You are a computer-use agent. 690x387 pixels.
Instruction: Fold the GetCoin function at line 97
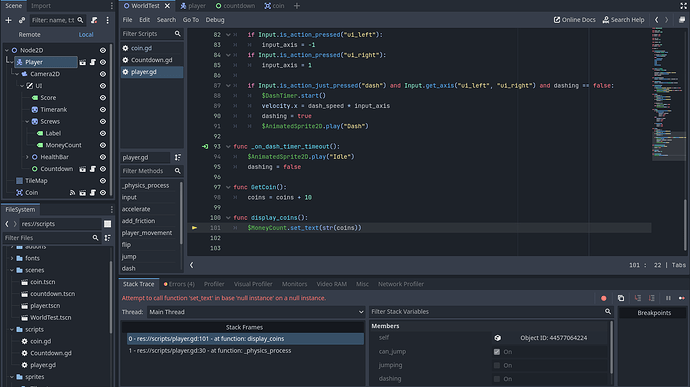[x=228, y=187]
